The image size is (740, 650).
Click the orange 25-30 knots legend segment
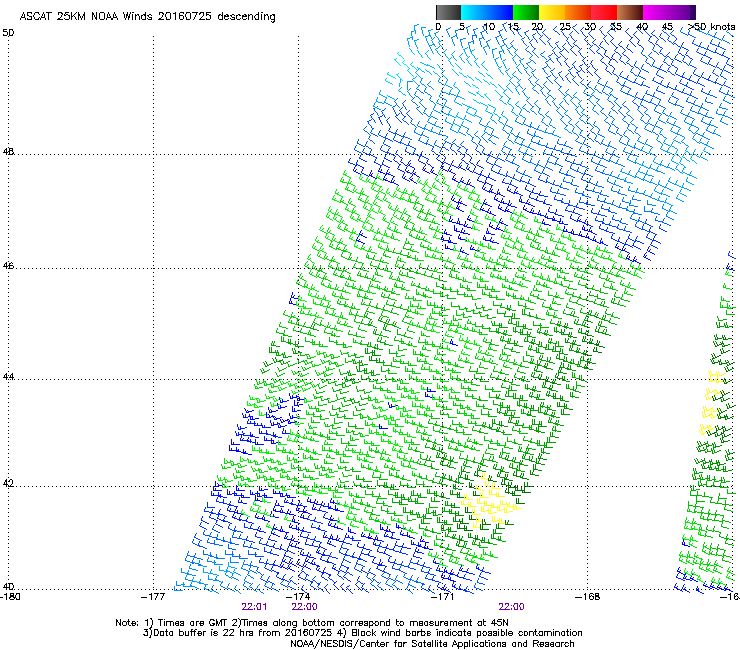(578, 12)
